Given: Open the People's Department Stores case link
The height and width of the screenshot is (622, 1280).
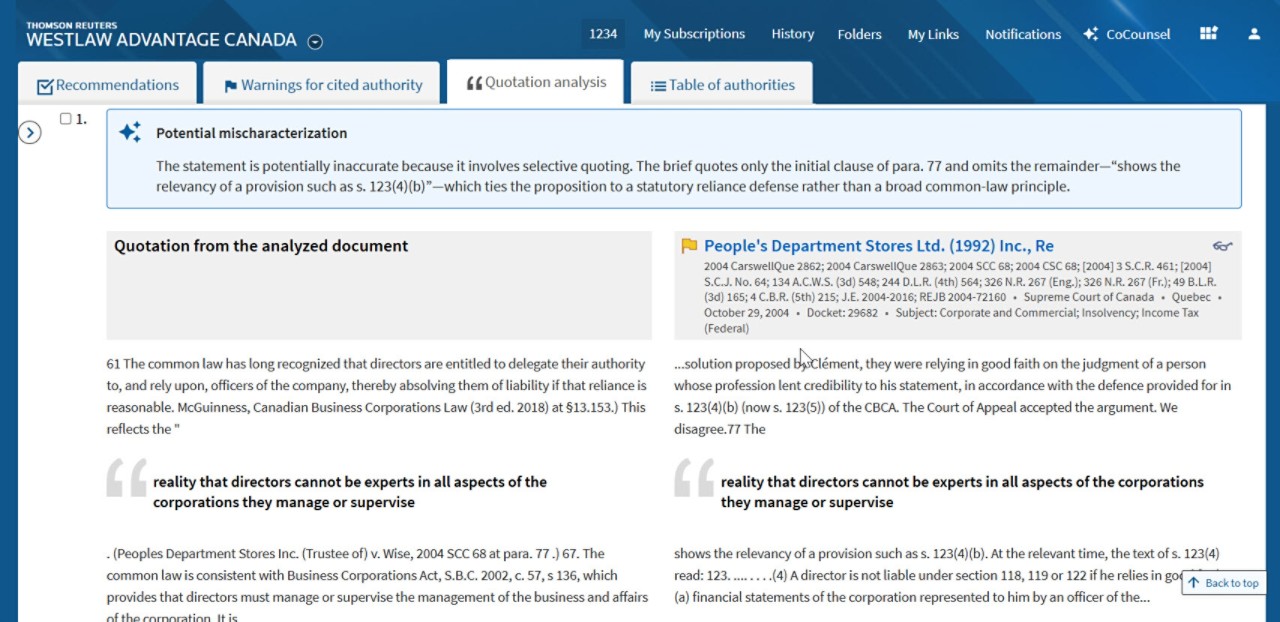Looking at the screenshot, I should coord(878,246).
